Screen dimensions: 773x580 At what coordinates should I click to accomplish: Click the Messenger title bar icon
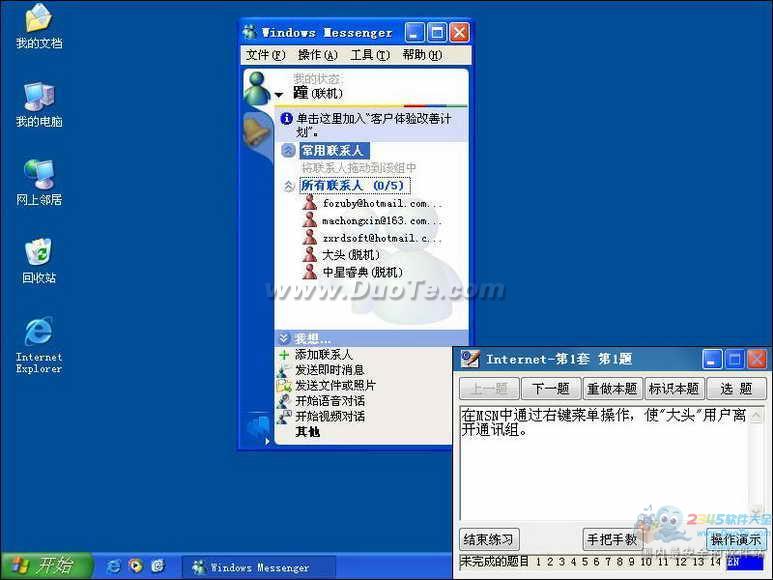point(250,33)
